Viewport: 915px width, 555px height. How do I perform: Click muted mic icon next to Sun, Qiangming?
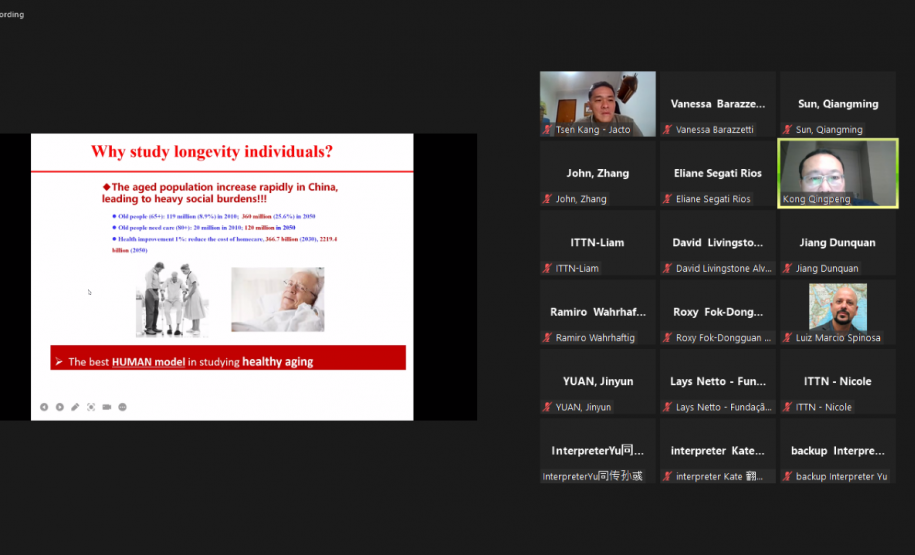tap(787, 130)
